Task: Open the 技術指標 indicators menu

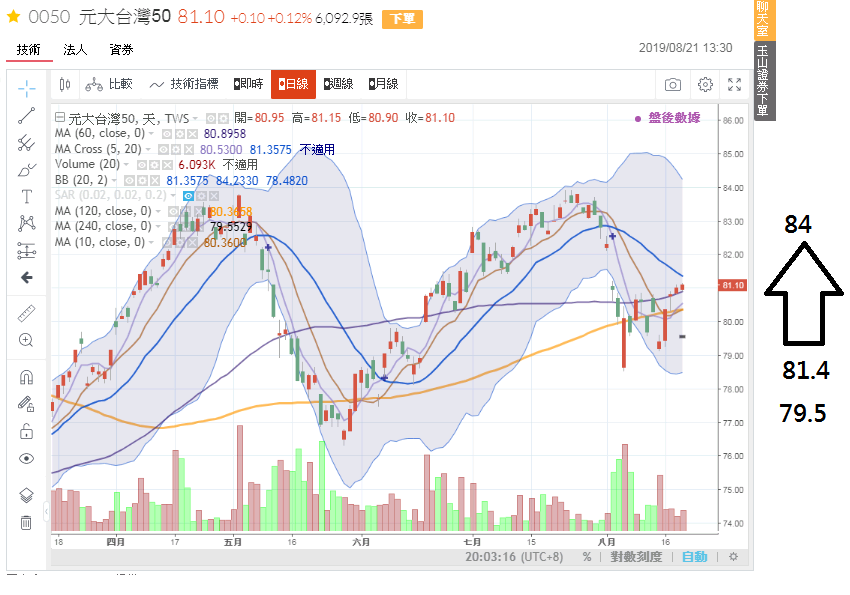Action: coord(184,84)
